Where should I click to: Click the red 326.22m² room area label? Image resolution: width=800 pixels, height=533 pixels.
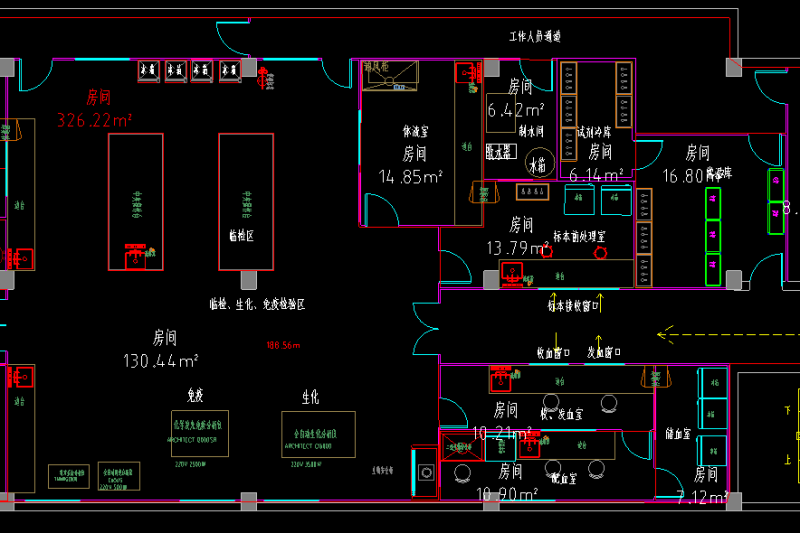[95, 121]
